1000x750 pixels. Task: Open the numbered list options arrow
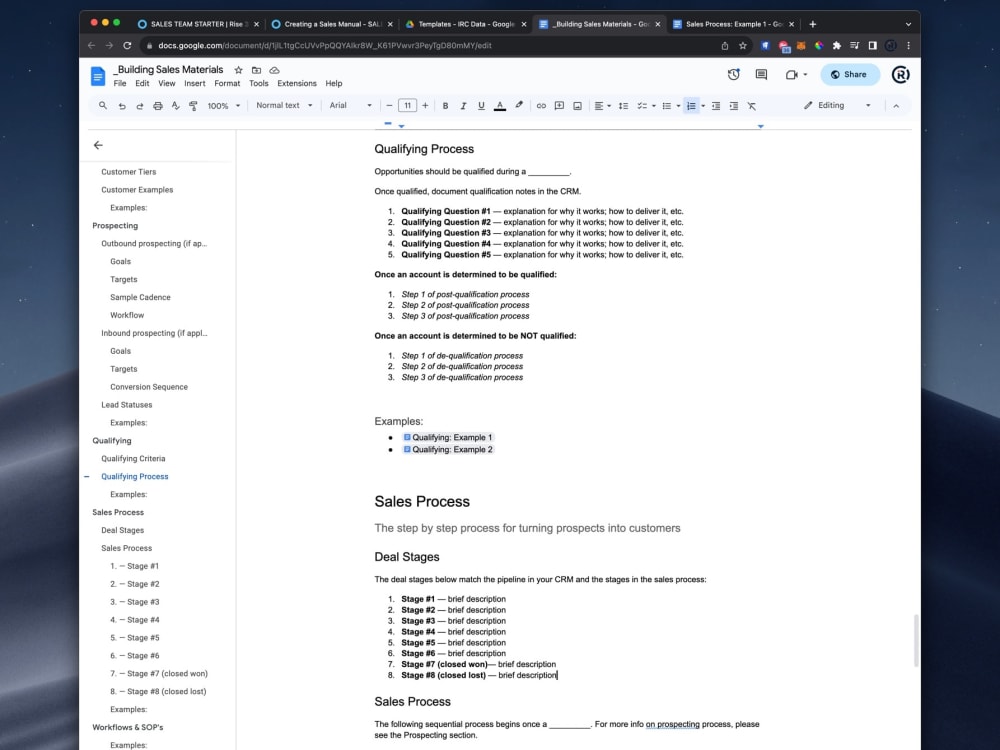tap(703, 106)
